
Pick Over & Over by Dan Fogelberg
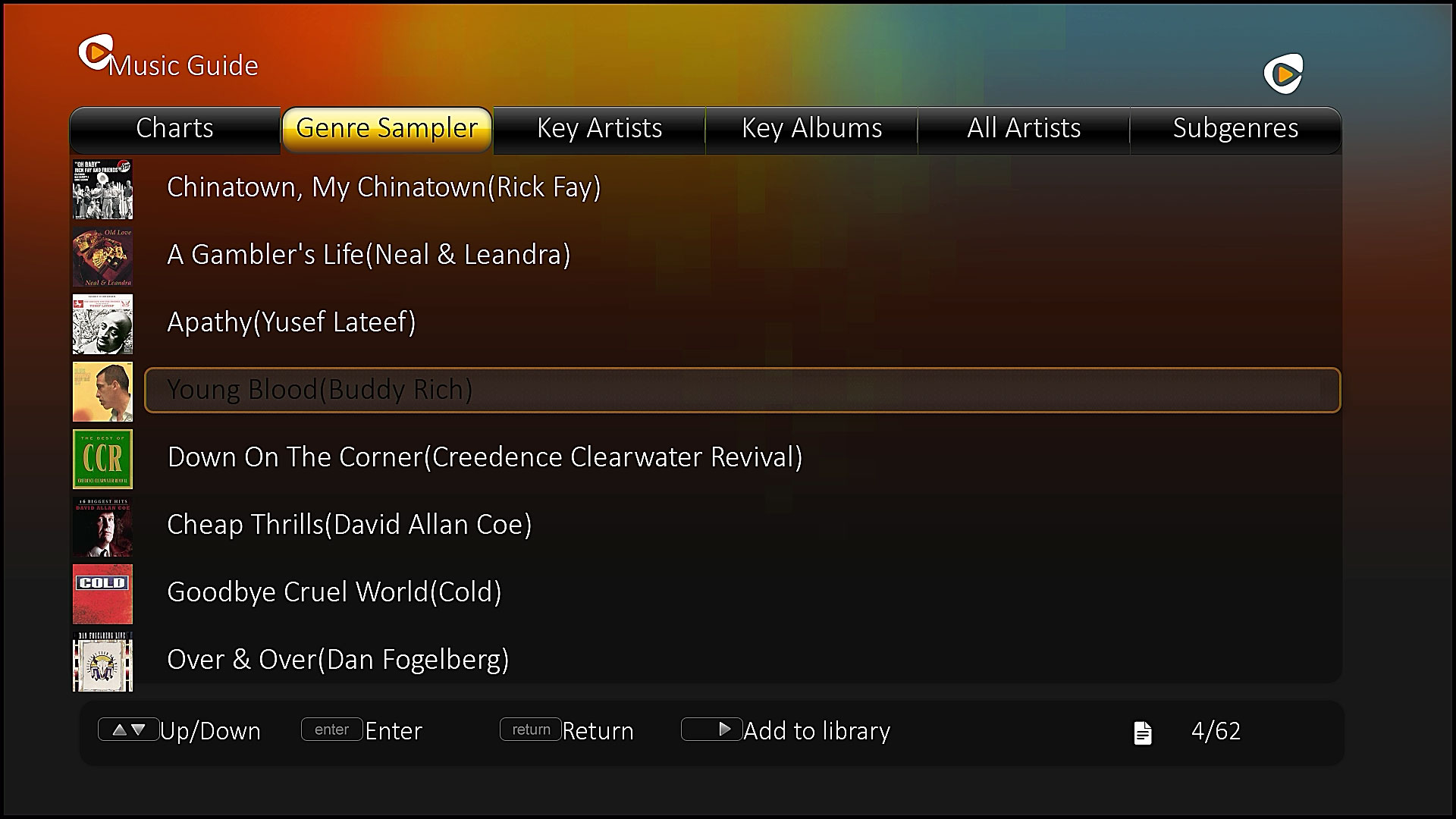point(337,660)
